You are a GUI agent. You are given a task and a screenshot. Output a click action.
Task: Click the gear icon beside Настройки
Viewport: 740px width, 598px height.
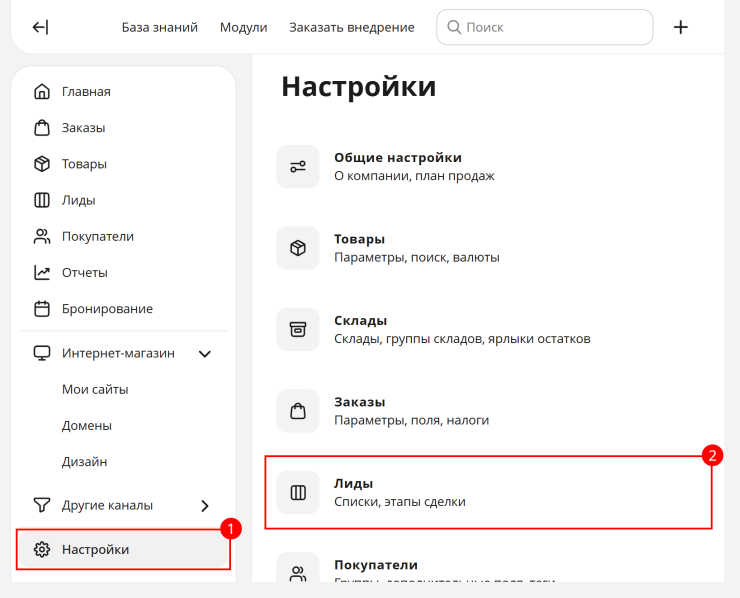click(x=42, y=549)
